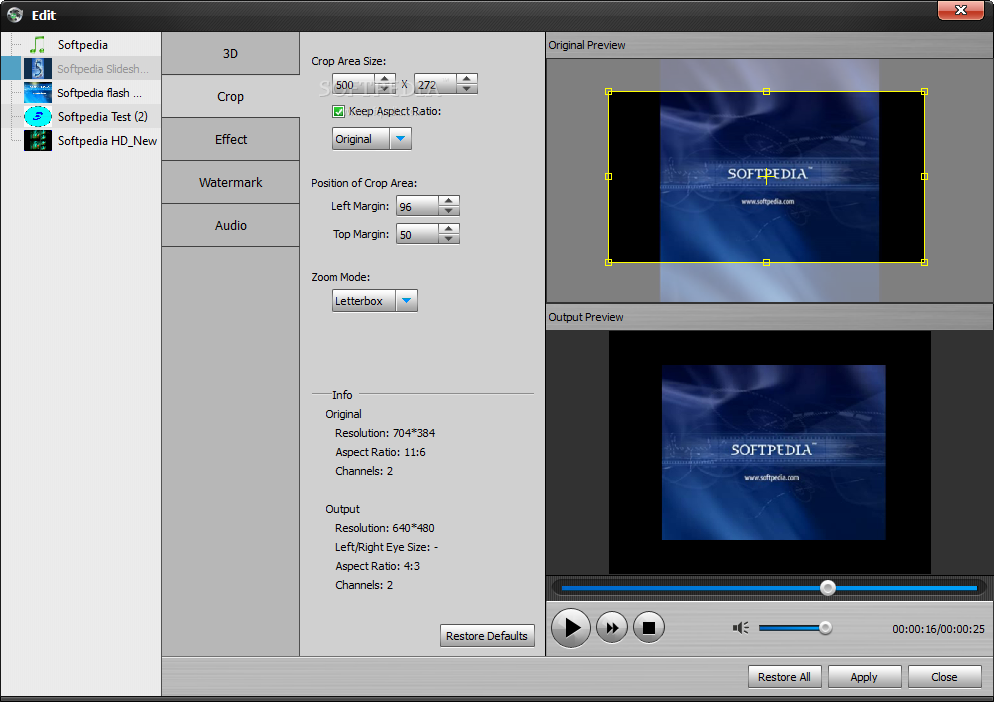Apply the crop changes
994x702 pixels.
click(864, 677)
